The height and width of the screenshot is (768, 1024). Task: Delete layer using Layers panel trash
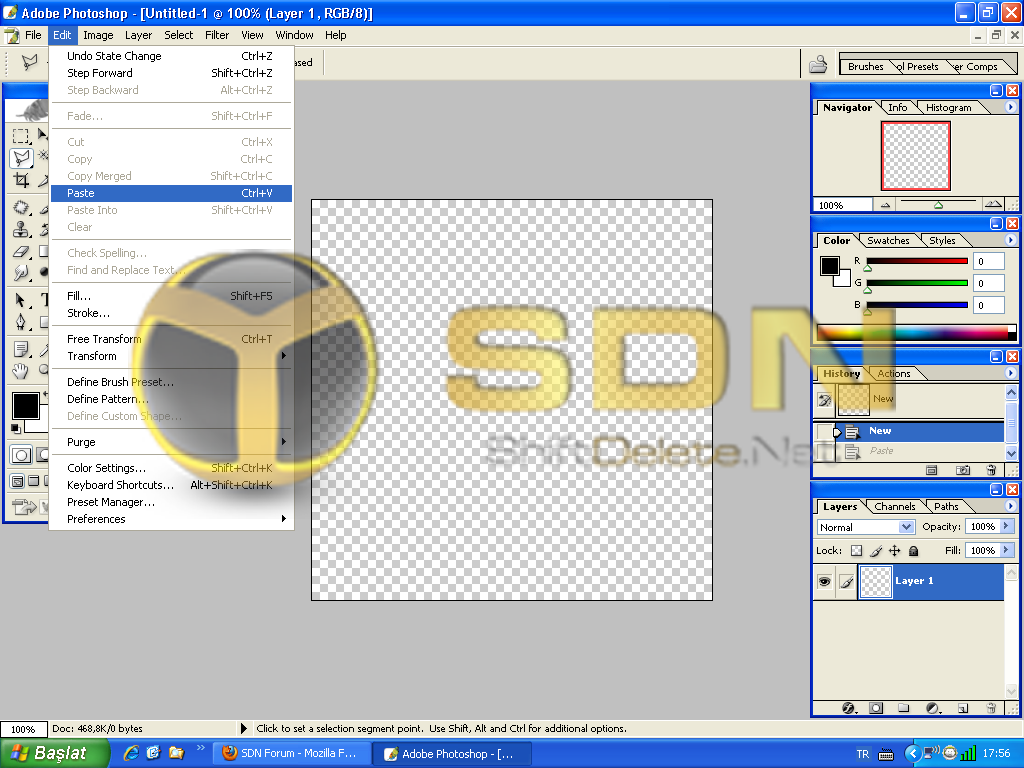[x=991, y=708]
